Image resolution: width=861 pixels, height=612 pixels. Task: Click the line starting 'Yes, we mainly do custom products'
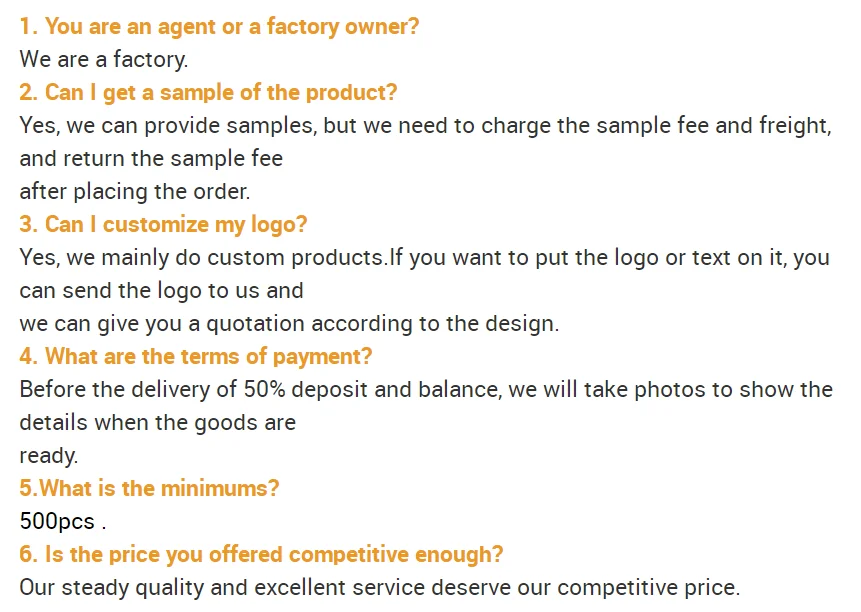click(x=424, y=257)
